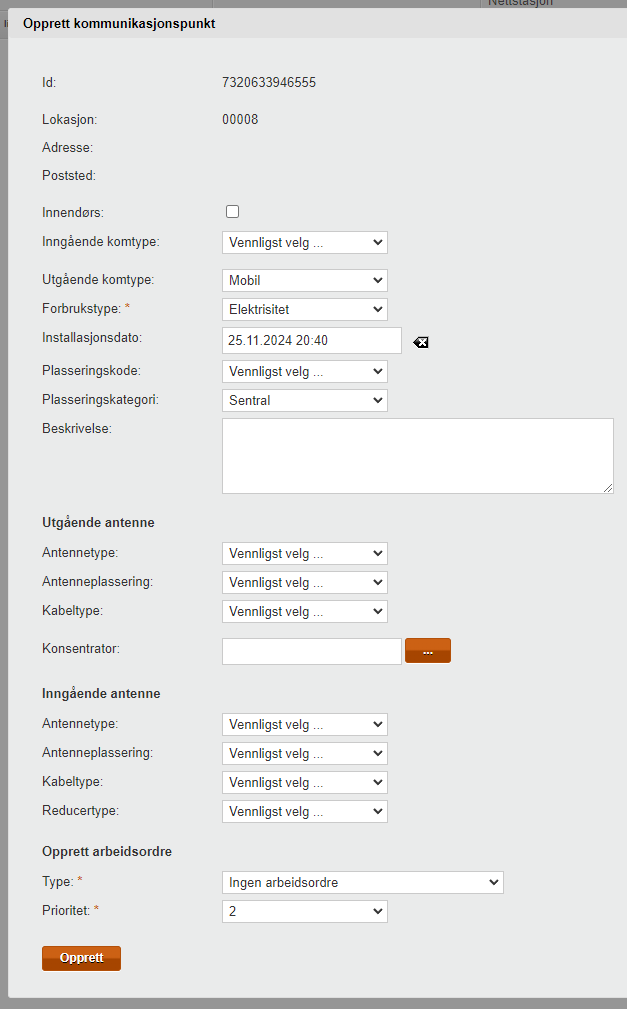Open Antennetype dropdown under Utgående antenne
627x1009 pixels.
click(x=304, y=554)
